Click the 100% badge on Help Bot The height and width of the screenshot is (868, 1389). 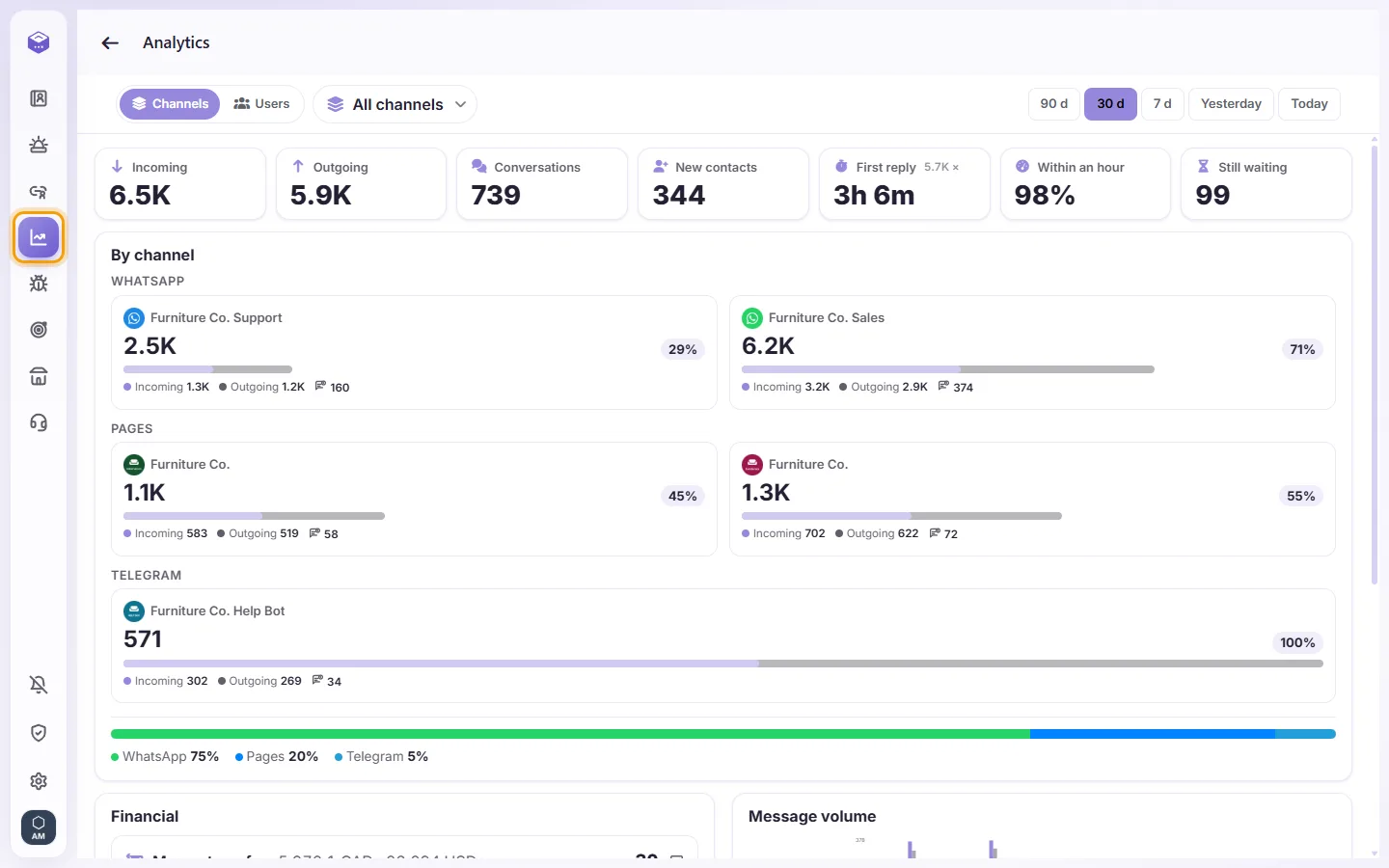tap(1297, 643)
